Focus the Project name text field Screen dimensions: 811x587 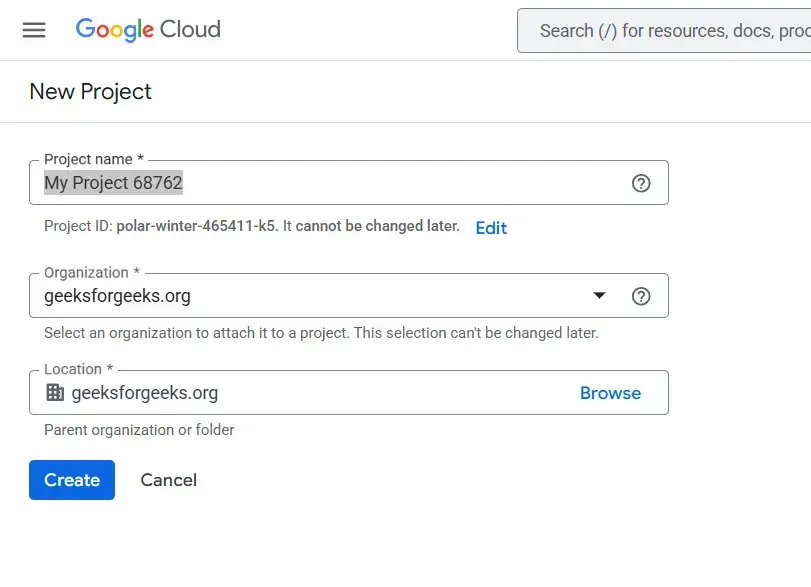pyautogui.click(x=330, y=183)
